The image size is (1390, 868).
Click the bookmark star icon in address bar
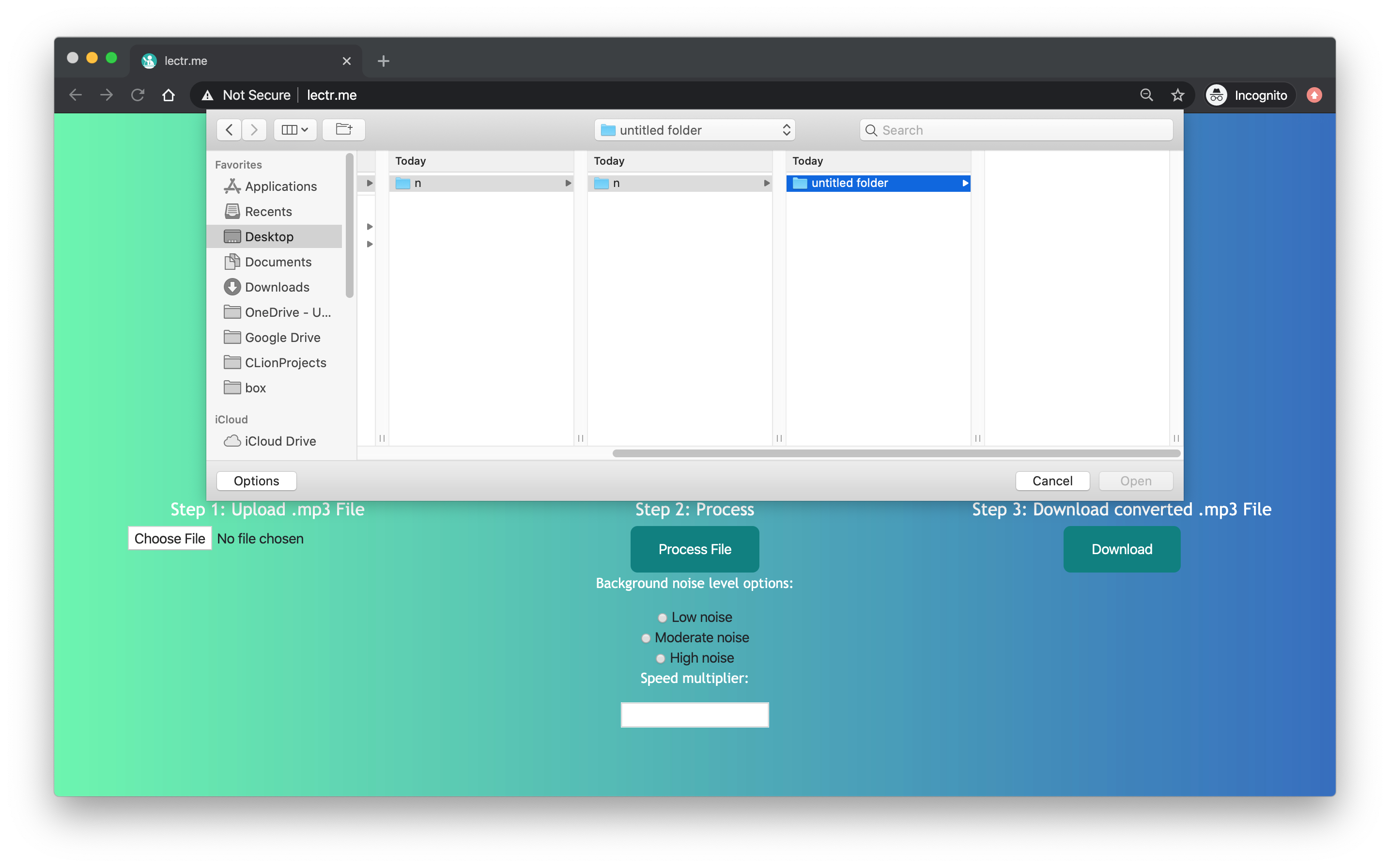(x=1177, y=95)
